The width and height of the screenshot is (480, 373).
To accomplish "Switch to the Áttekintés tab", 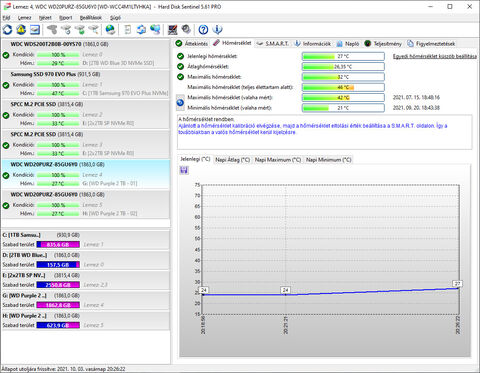I will 192,44.
